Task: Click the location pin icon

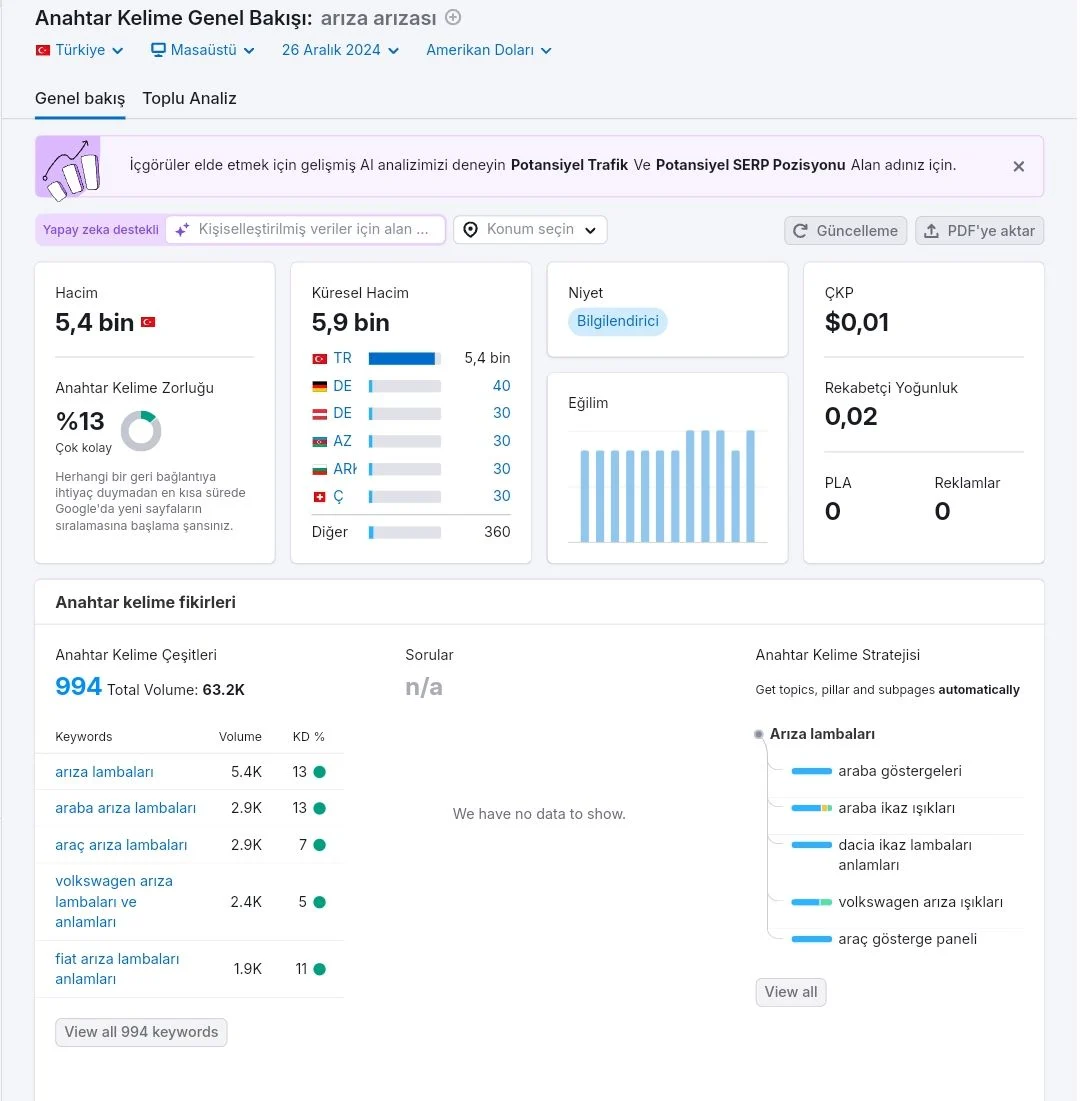Action: click(x=470, y=230)
